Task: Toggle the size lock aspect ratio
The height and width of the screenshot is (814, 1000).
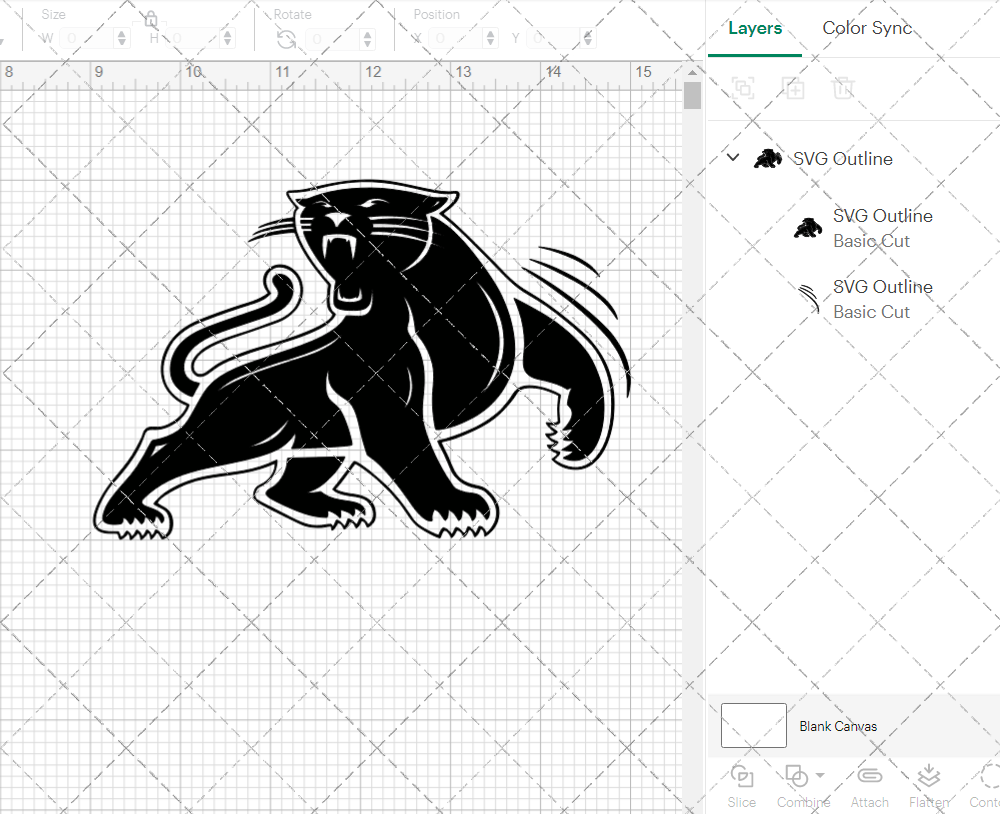Action: pyautogui.click(x=149, y=19)
